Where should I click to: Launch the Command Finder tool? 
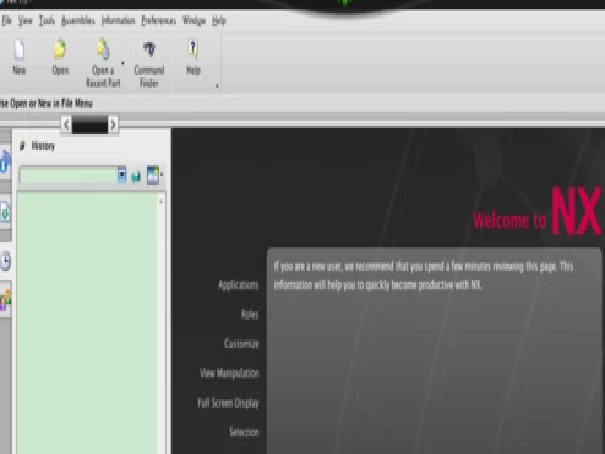(149, 49)
